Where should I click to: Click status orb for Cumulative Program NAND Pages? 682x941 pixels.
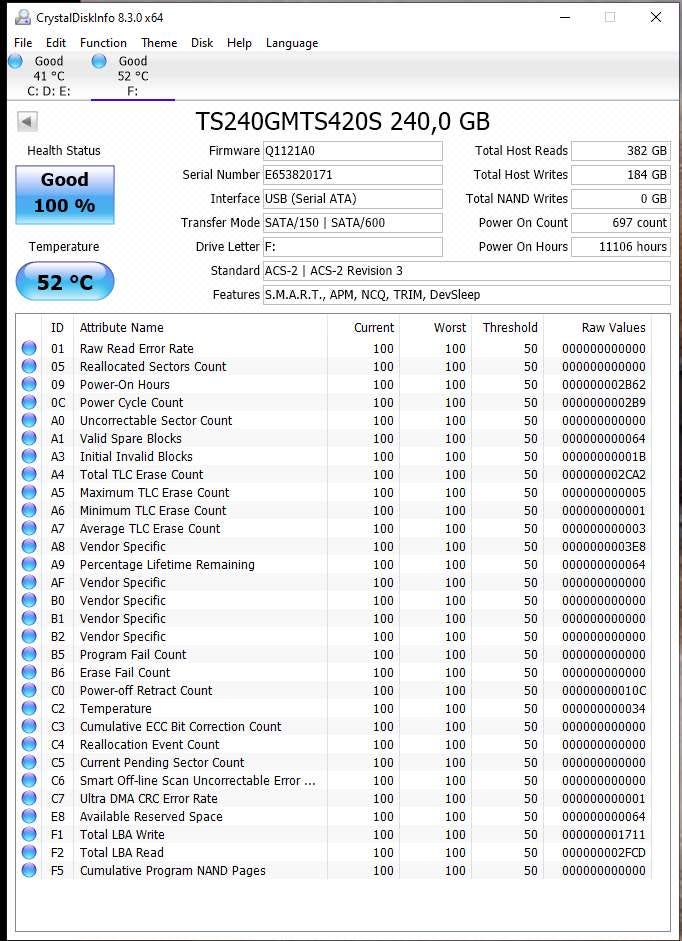(29, 870)
